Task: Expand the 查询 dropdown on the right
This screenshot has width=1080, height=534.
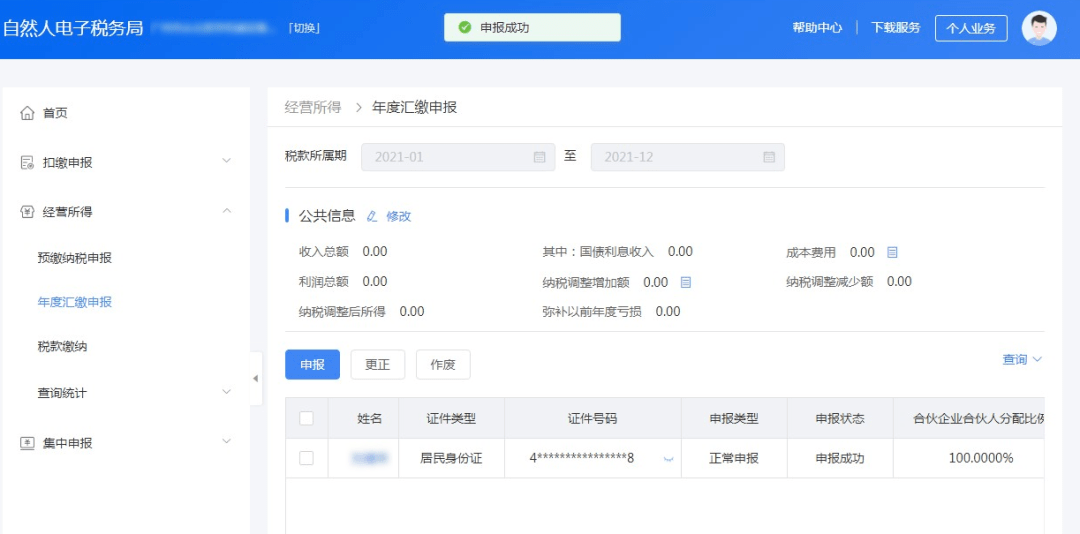Action: tap(1022, 360)
